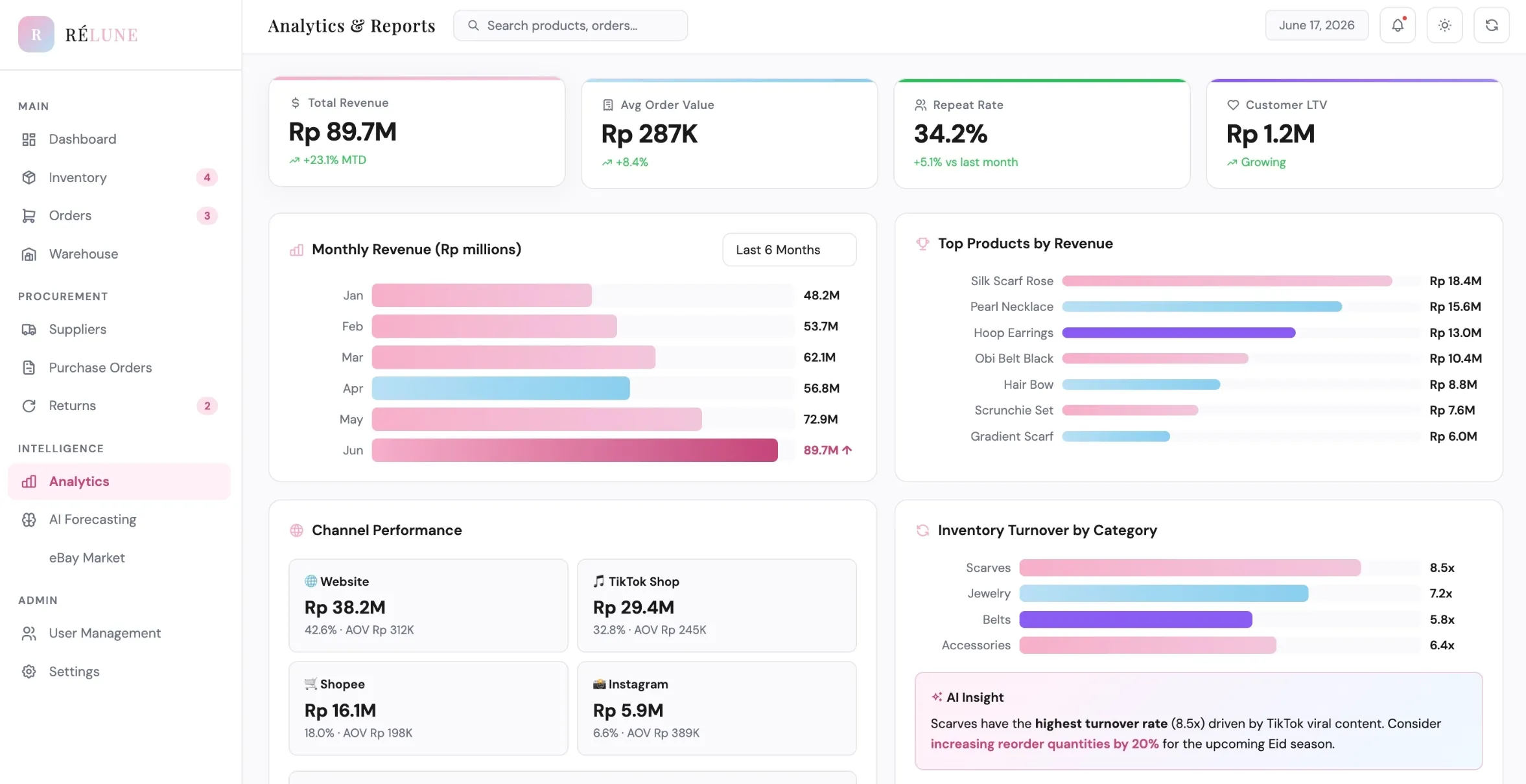
Task: Open the Website channel card
Action: point(428,606)
